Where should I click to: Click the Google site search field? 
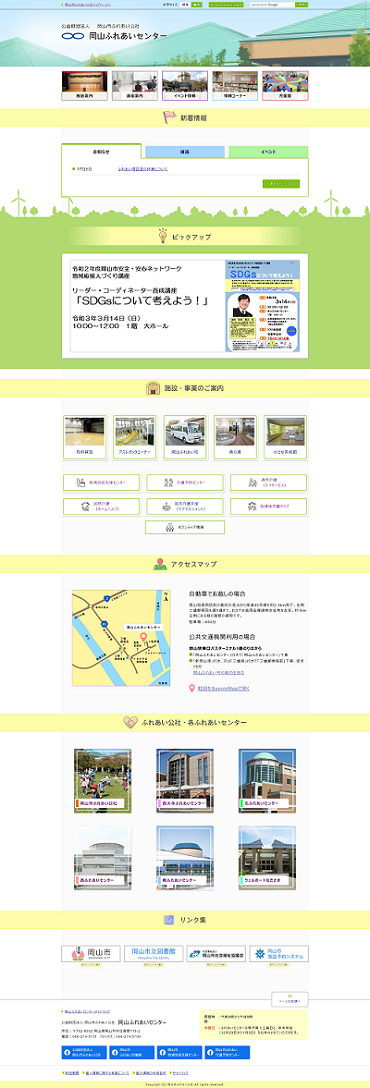pyautogui.click(x=271, y=4)
